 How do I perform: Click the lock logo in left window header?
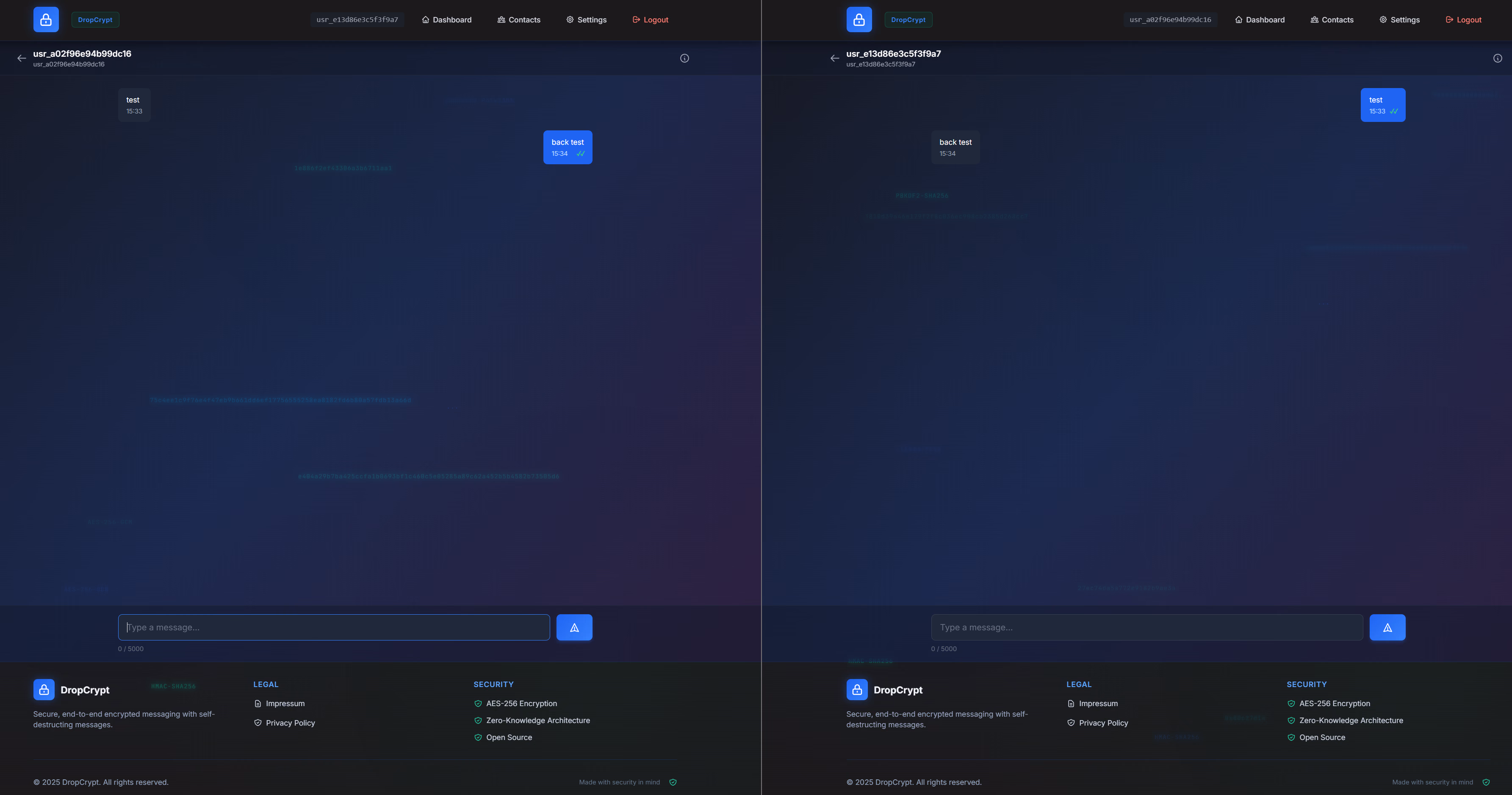point(46,19)
